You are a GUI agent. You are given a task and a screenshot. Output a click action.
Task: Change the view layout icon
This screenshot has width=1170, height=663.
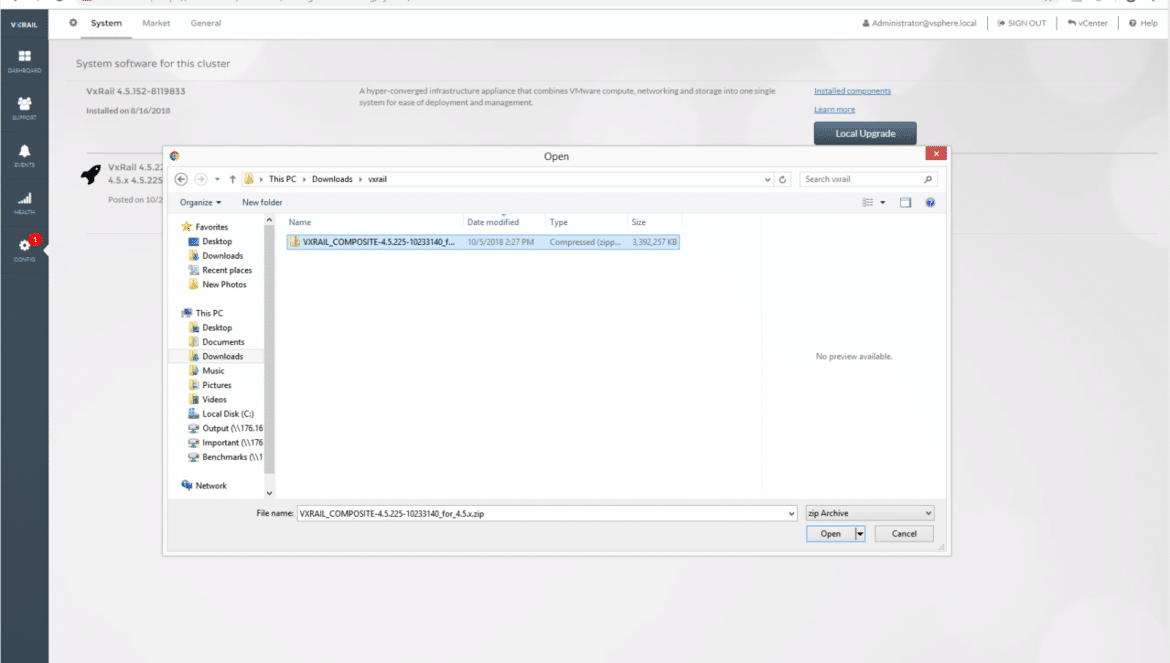click(x=868, y=202)
